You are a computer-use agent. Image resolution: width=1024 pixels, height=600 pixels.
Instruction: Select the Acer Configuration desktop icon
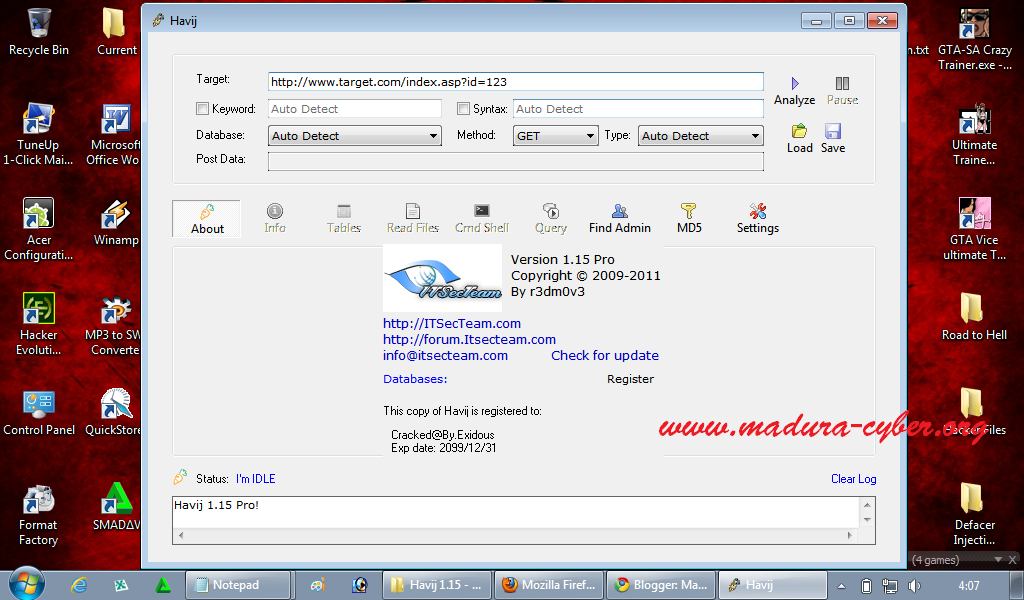tap(39, 229)
